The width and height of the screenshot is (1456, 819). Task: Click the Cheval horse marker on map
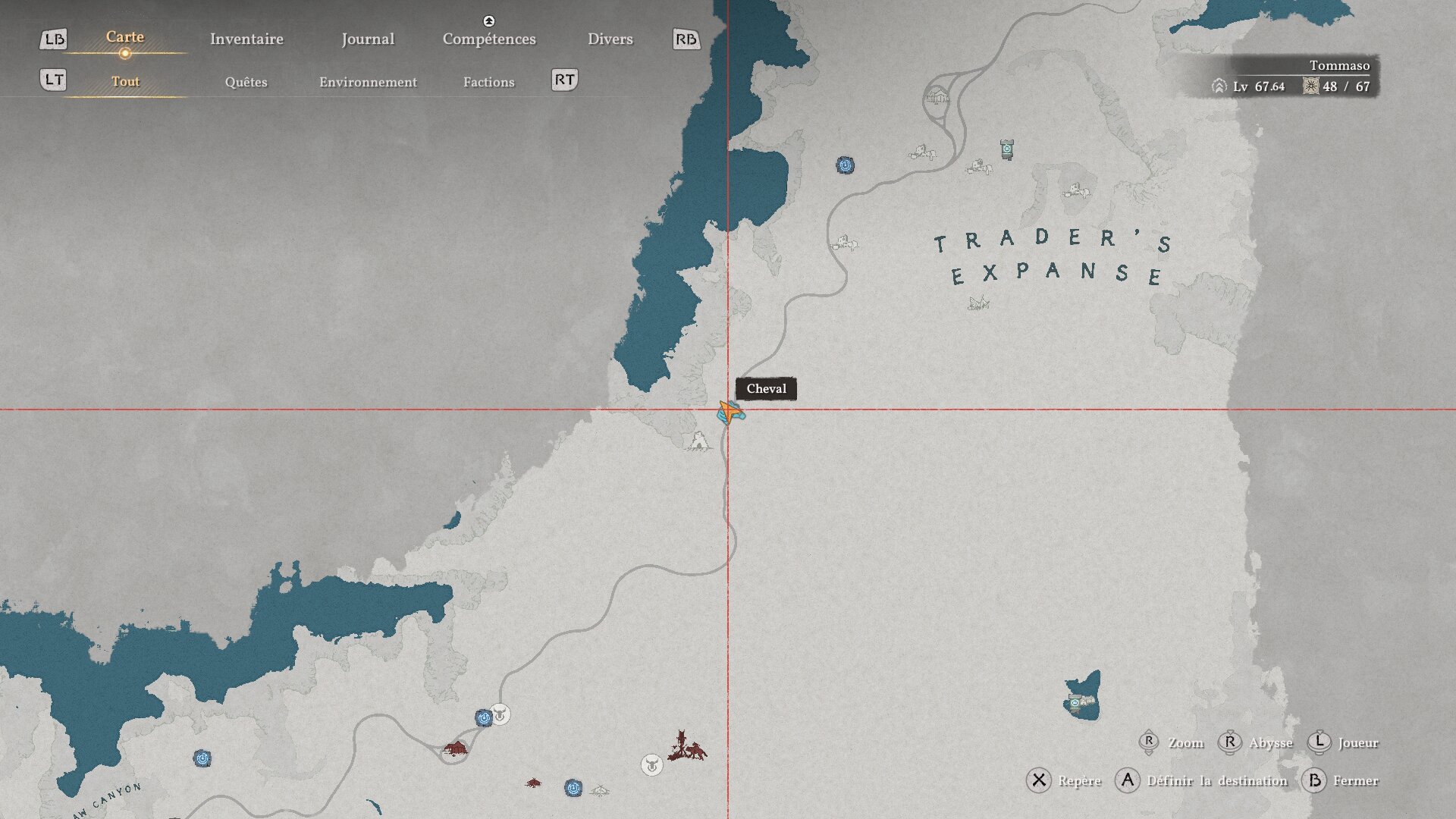coord(731,413)
